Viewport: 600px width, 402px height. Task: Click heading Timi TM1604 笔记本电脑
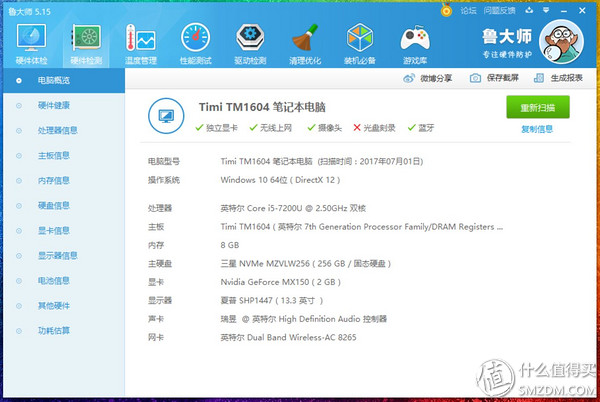262,107
